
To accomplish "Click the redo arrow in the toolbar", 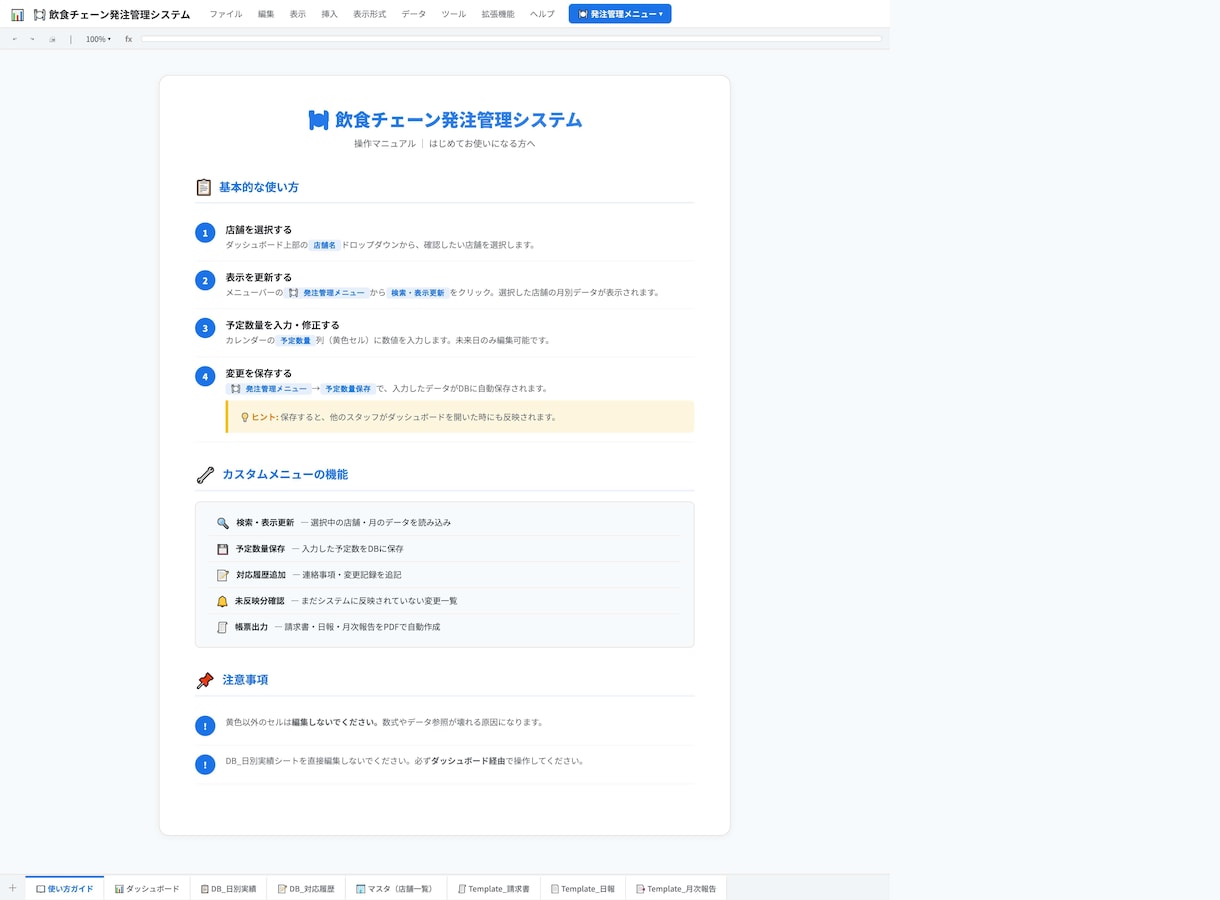I will tap(32, 39).
